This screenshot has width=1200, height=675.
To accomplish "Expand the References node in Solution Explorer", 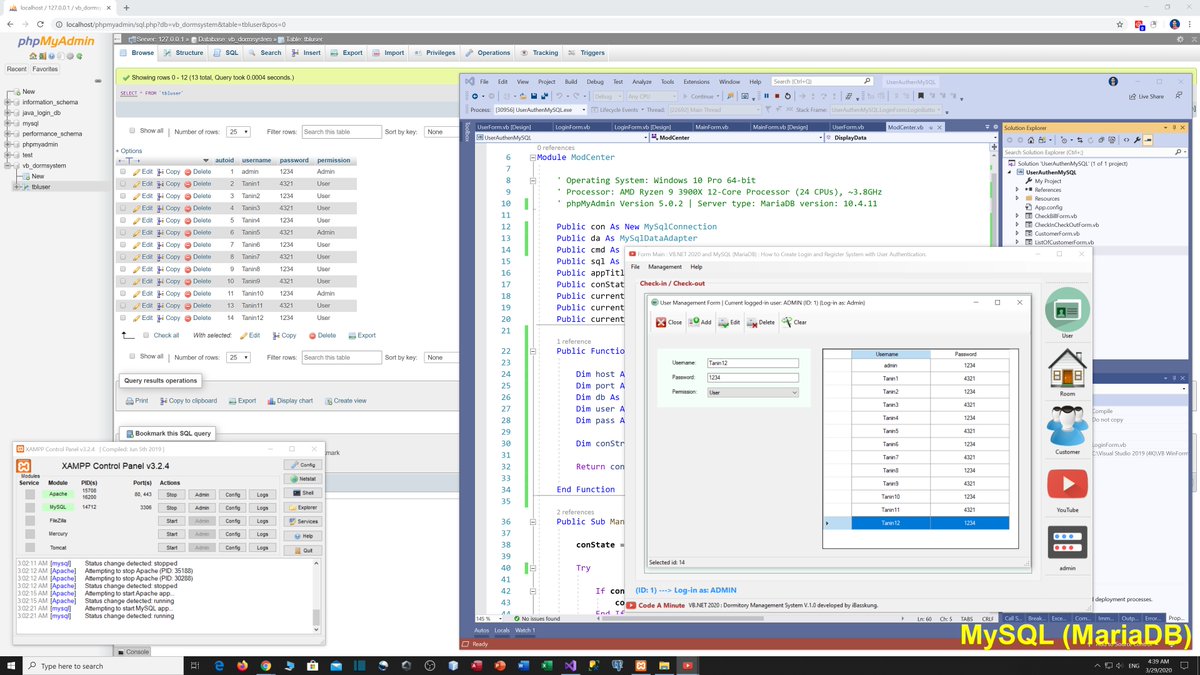I will [x=1018, y=189].
